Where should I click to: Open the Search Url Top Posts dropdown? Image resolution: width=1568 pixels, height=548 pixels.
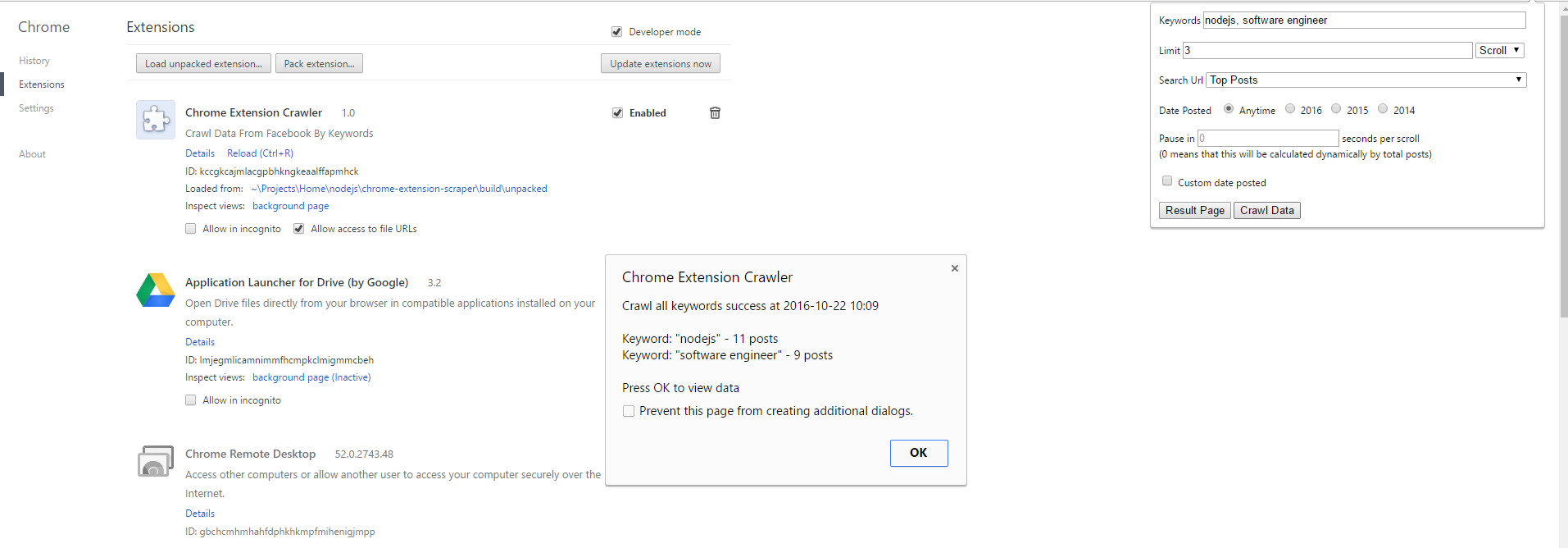pos(1366,80)
